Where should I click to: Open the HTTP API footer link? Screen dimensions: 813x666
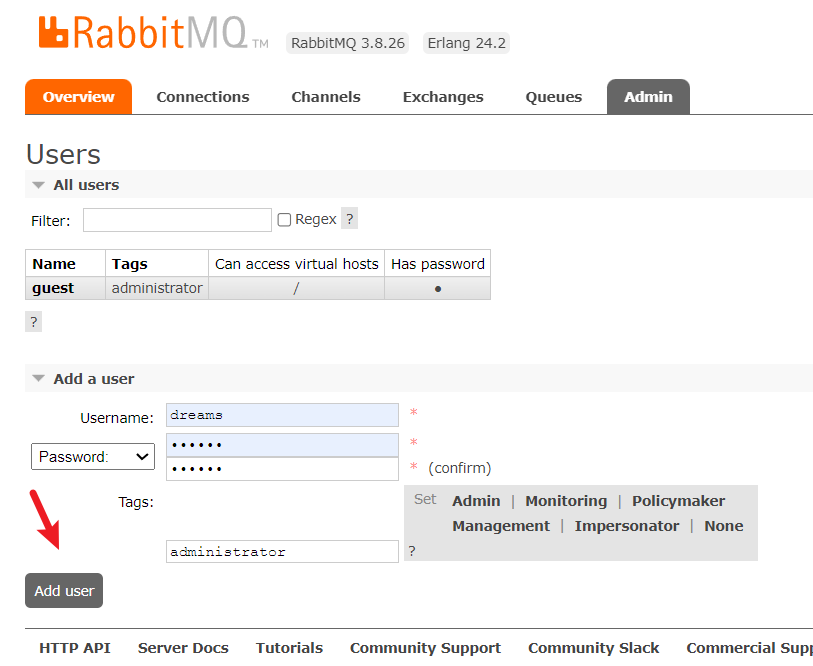[74, 648]
